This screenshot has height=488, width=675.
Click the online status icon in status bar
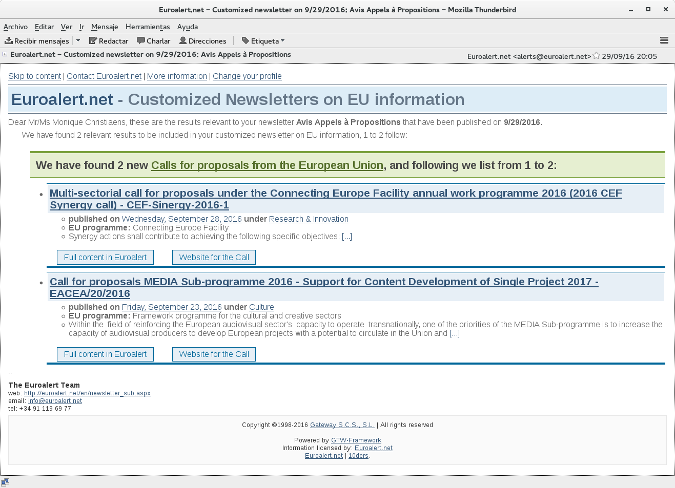[x=5, y=482]
